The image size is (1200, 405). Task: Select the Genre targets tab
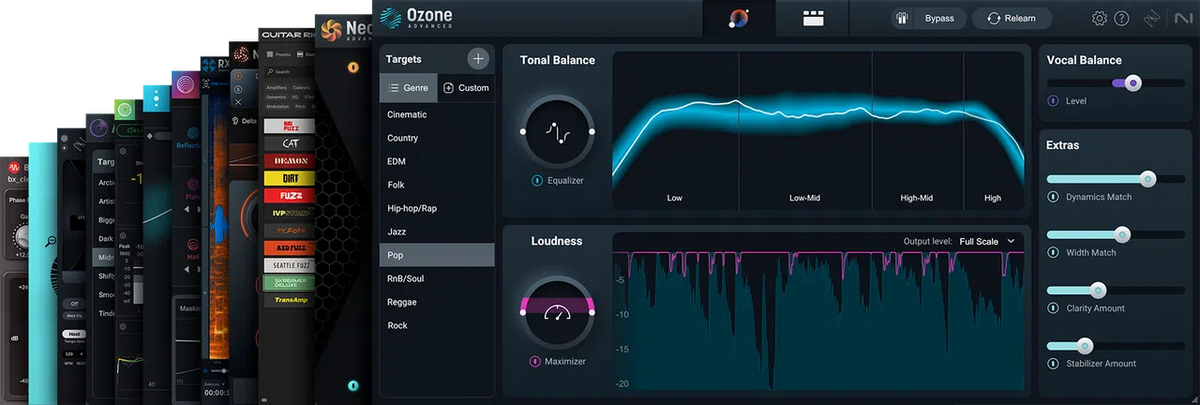(409, 88)
